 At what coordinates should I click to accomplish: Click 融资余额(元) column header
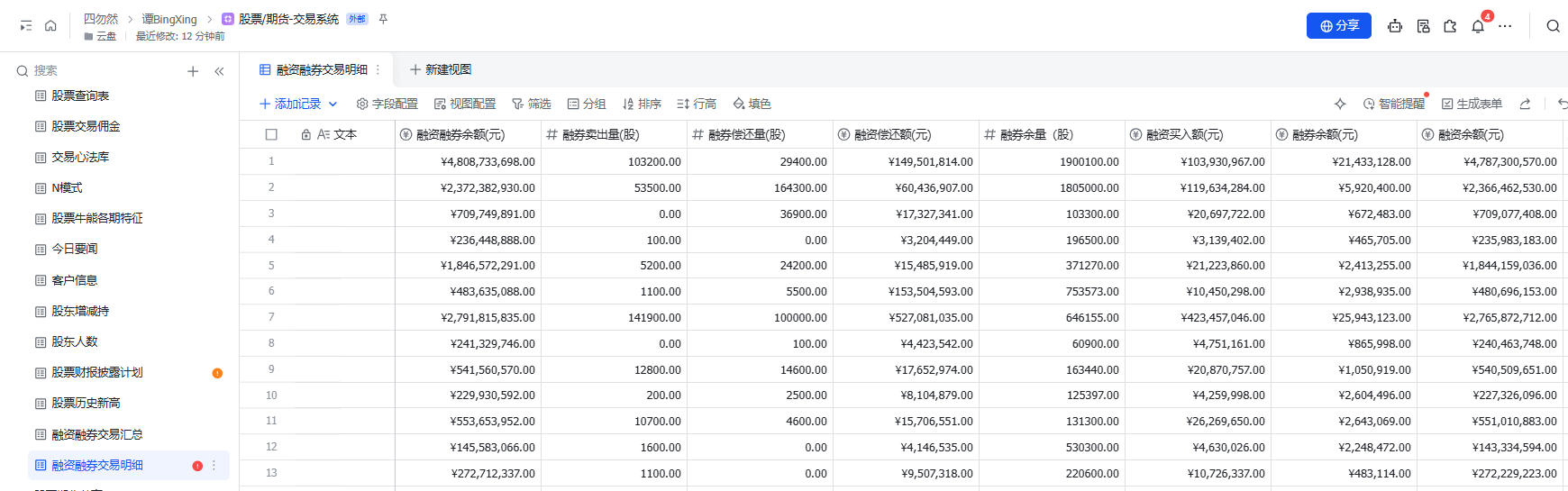(x=1490, y=134)
